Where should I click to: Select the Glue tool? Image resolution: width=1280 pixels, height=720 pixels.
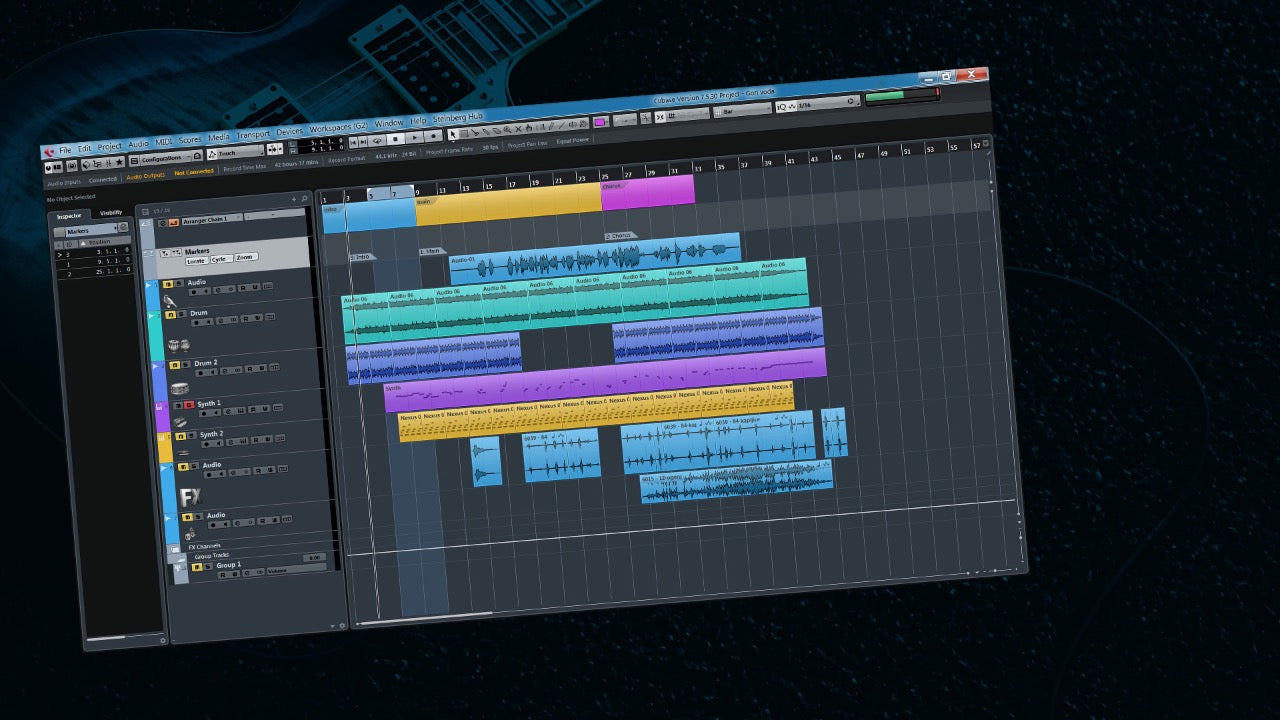486,131
